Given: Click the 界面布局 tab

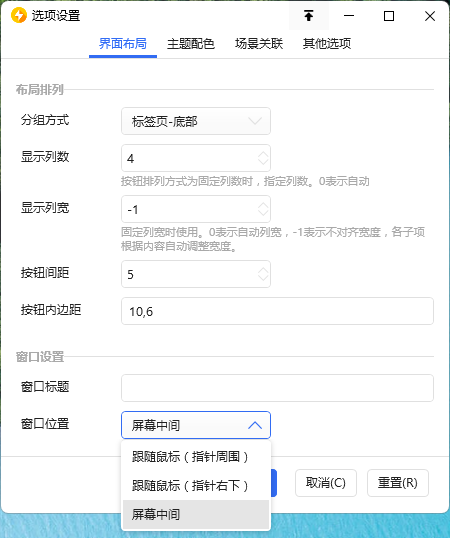Looking at the screenshot, I should [x=123, y=44].
